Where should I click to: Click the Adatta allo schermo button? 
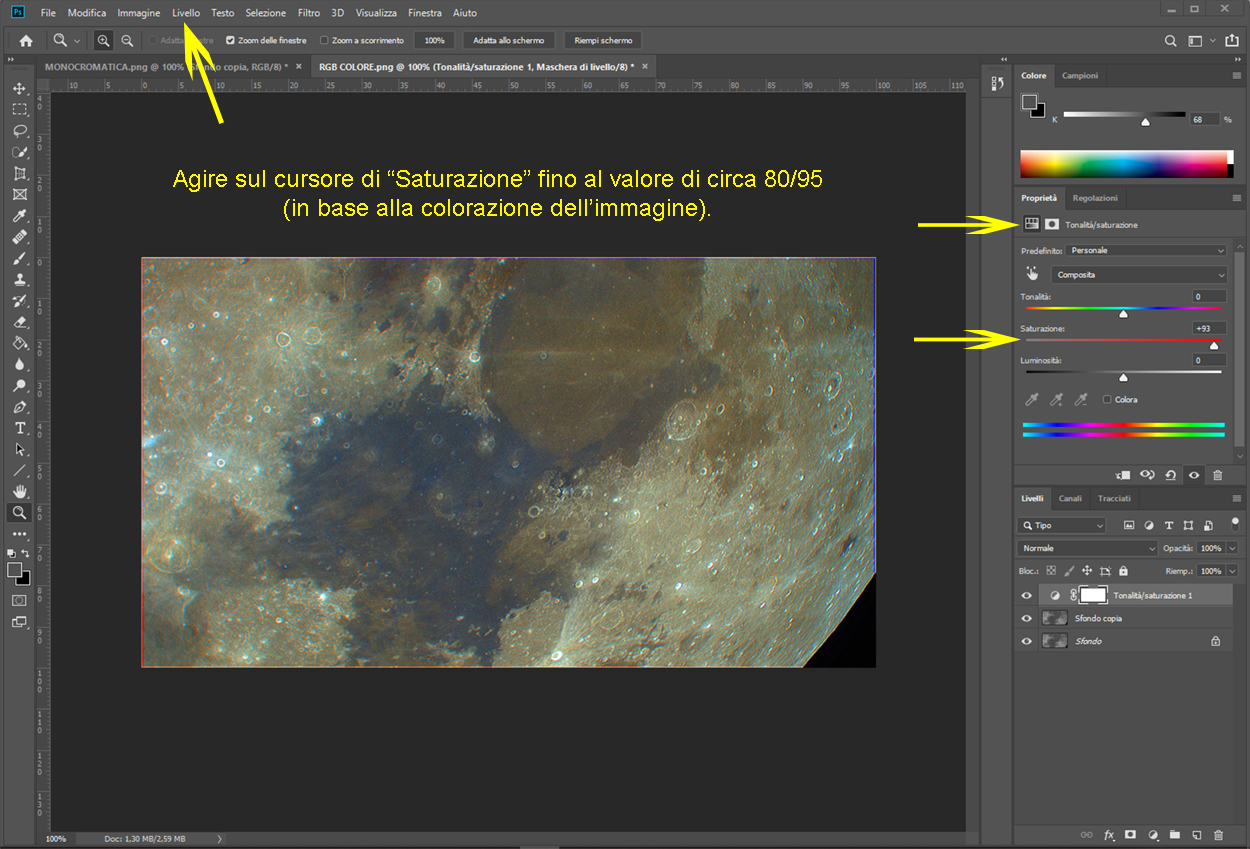coord(508,41)
